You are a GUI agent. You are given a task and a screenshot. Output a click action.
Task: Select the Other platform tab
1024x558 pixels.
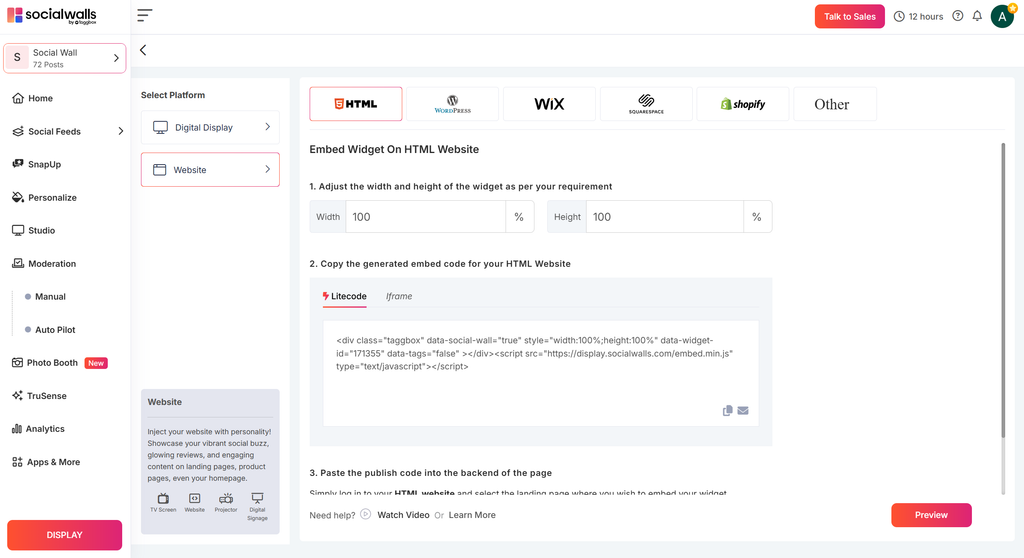pos(835,104)
